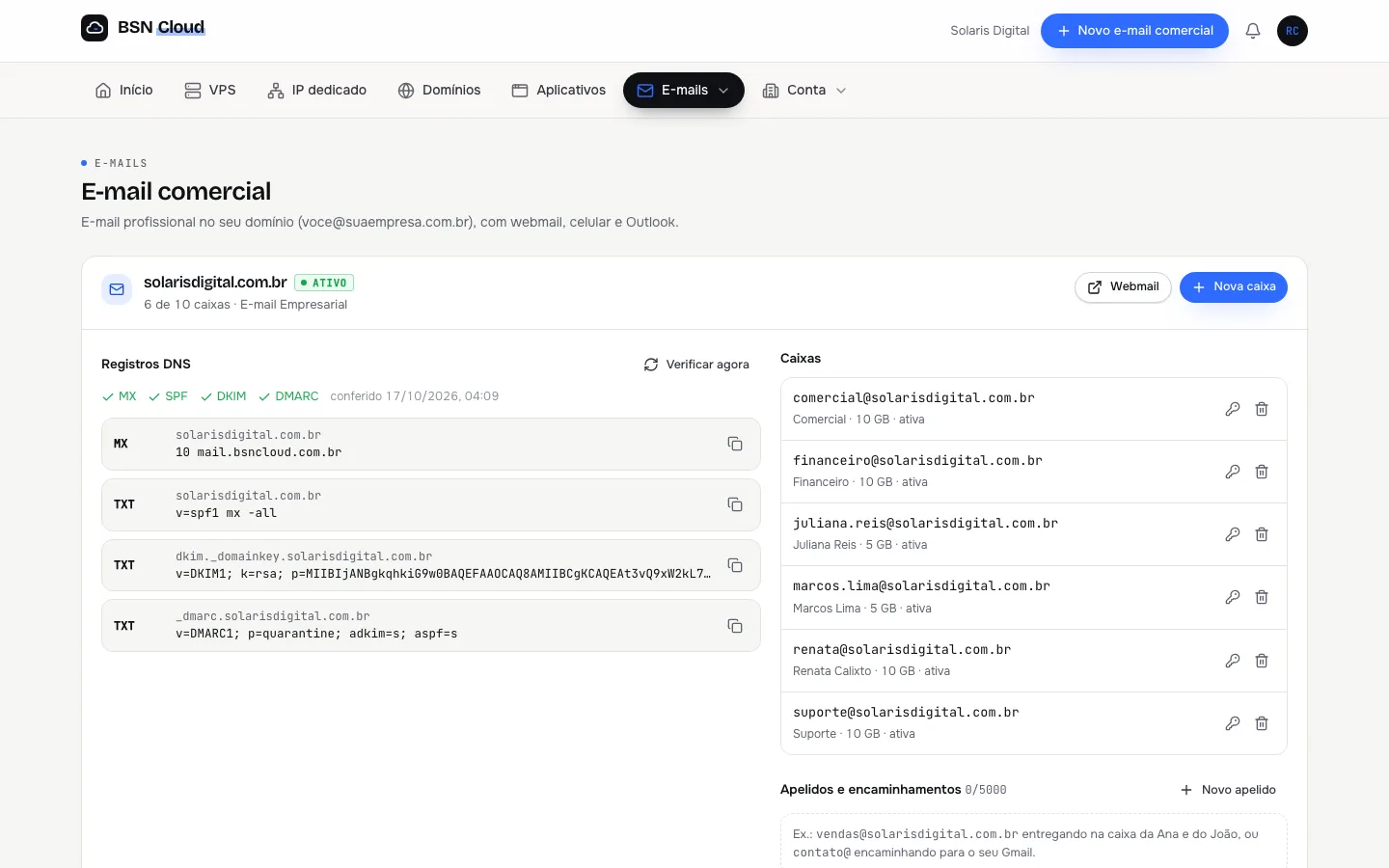The width and height of the screenshot is (1389, 868).
Task: Delete the renata@solarisdigital.com.br mailbox
Action: 1262,661
